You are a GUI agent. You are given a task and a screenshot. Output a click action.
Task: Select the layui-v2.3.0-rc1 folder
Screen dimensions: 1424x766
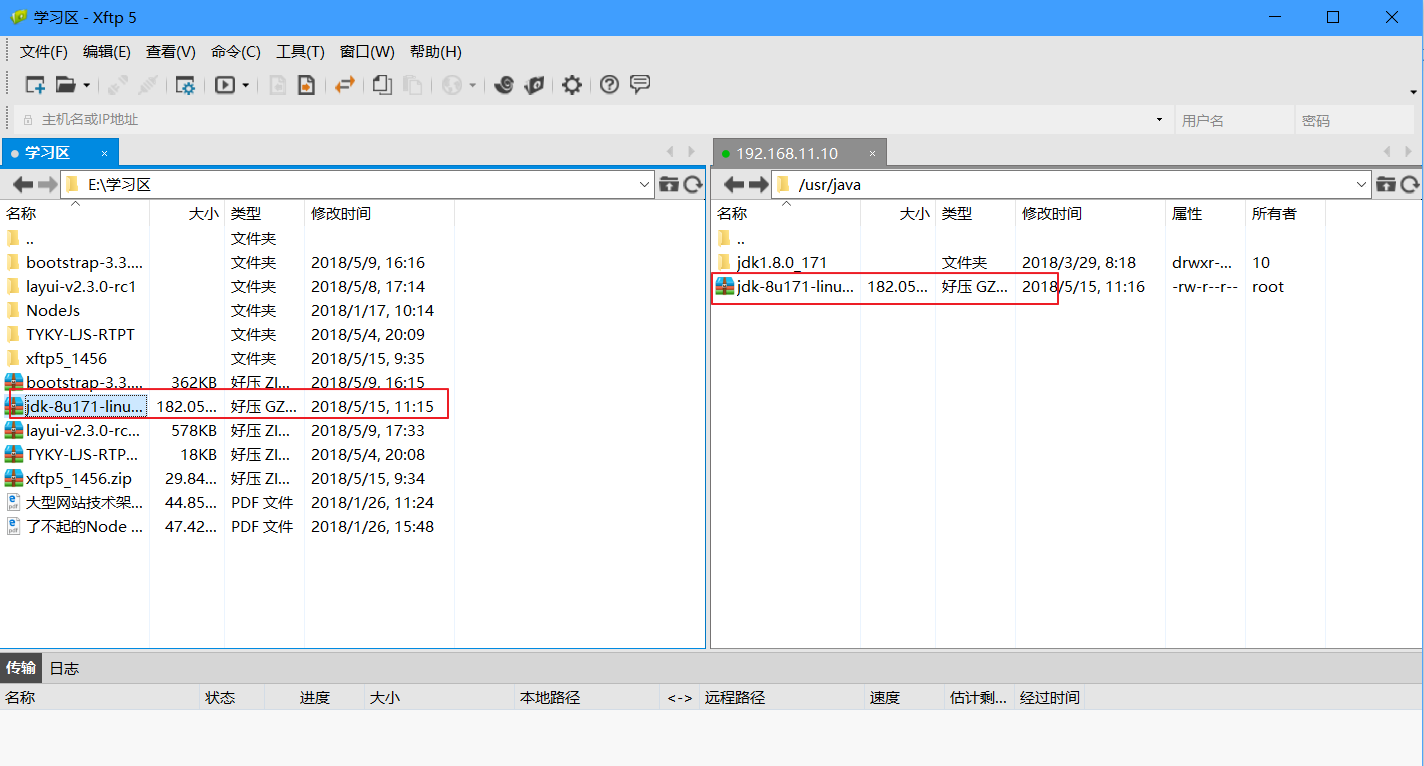[81, 286]
